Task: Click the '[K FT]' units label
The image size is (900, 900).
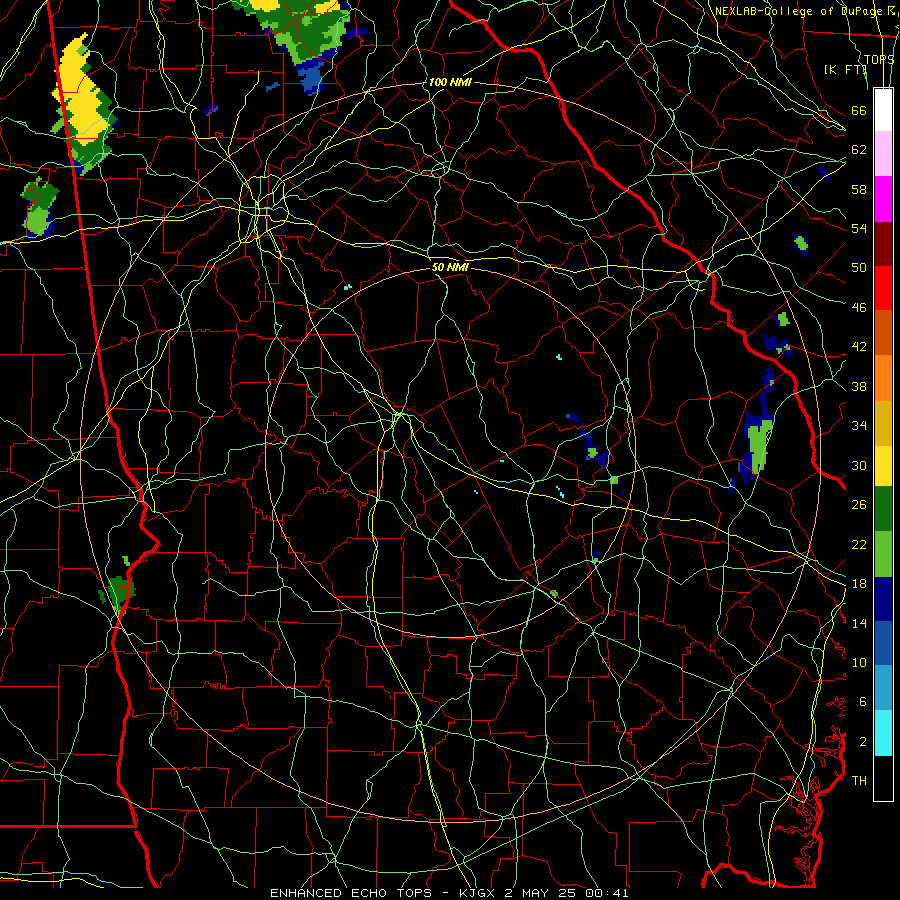Action: click(x=845, y=69)
